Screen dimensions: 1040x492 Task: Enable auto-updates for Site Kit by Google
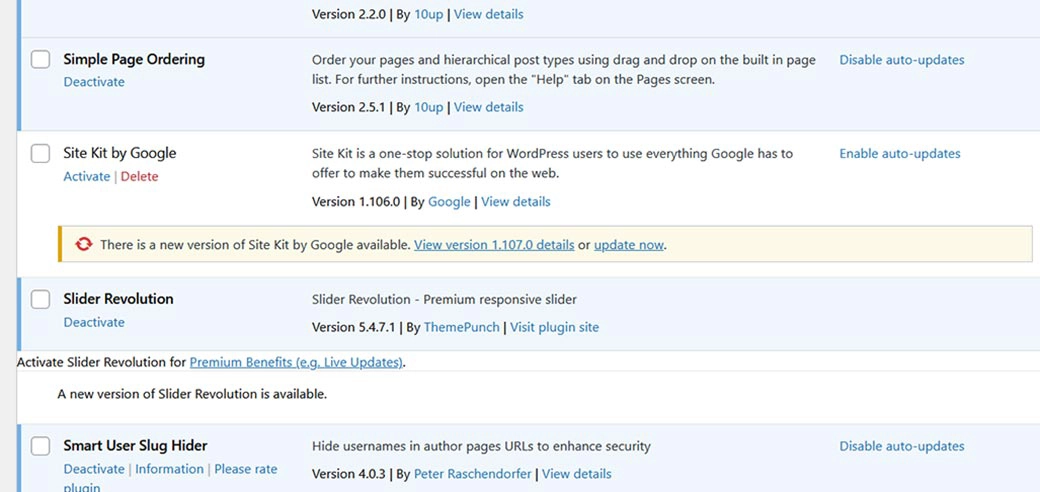pyautogui.click(x=900, y=154)
